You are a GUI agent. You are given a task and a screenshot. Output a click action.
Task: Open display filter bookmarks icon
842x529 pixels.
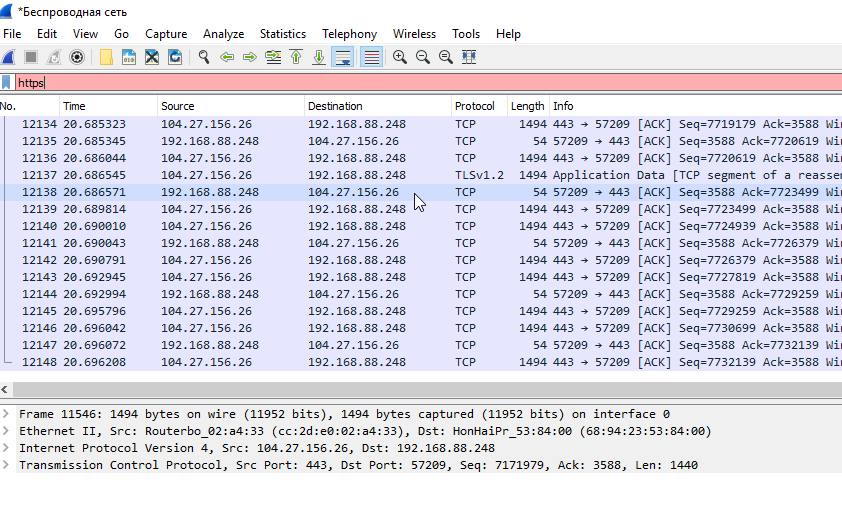pyautogui.click(x=6, y=82)
